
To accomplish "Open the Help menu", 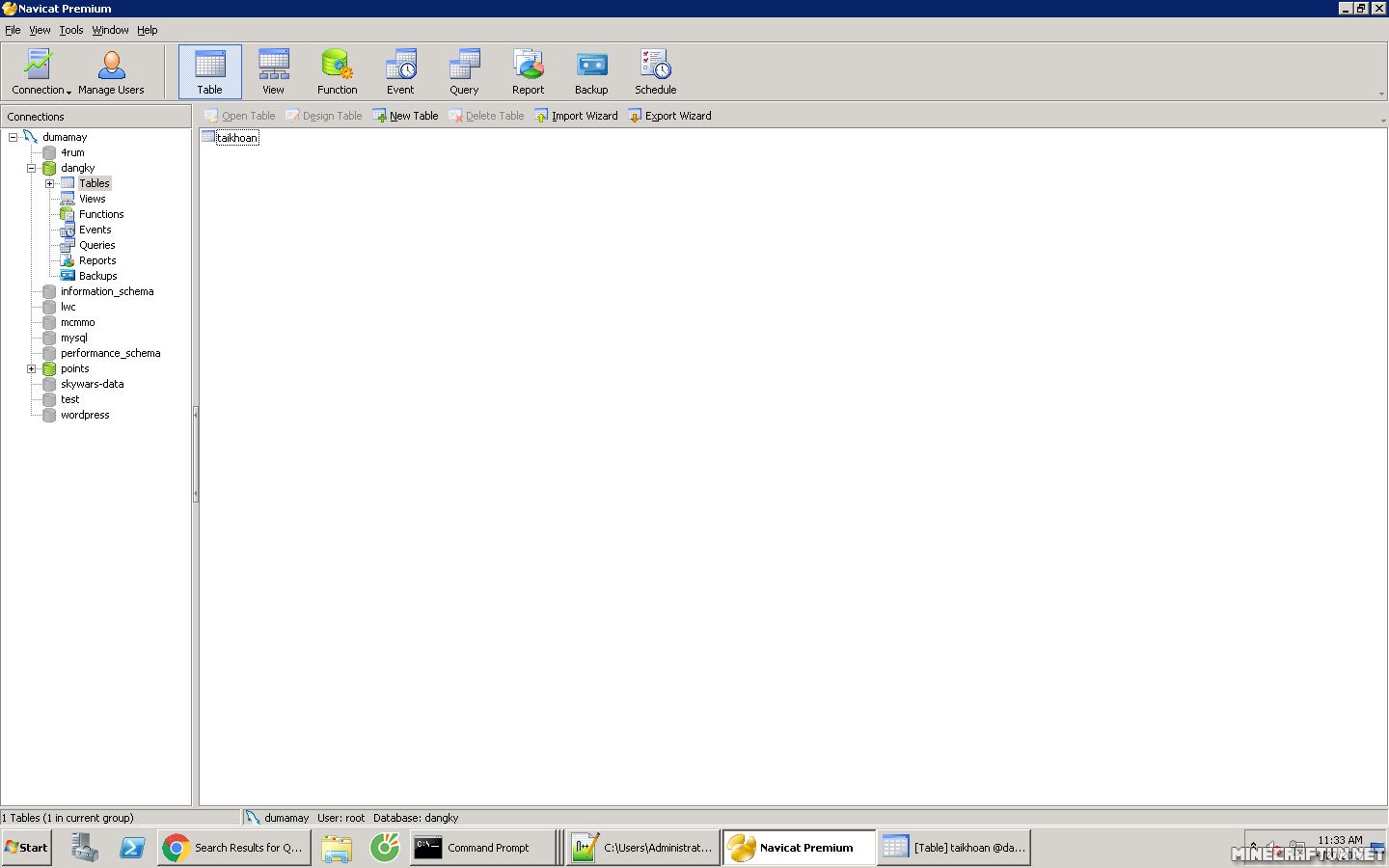I will point(147,30).
